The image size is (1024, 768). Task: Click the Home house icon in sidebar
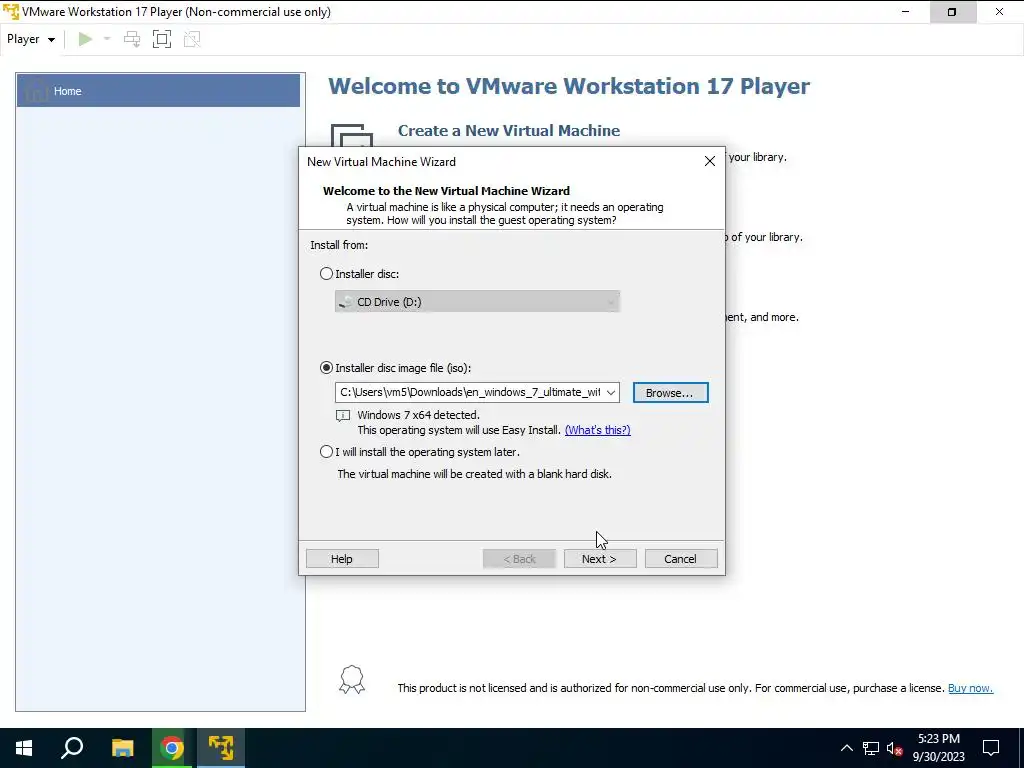pos(36,90)
